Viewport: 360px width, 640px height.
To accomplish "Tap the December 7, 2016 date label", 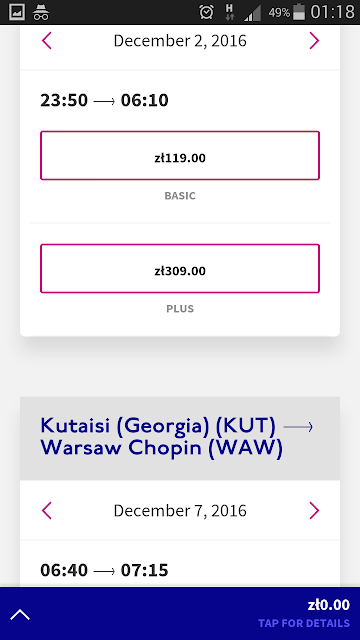I will click(x=180, y=511).
